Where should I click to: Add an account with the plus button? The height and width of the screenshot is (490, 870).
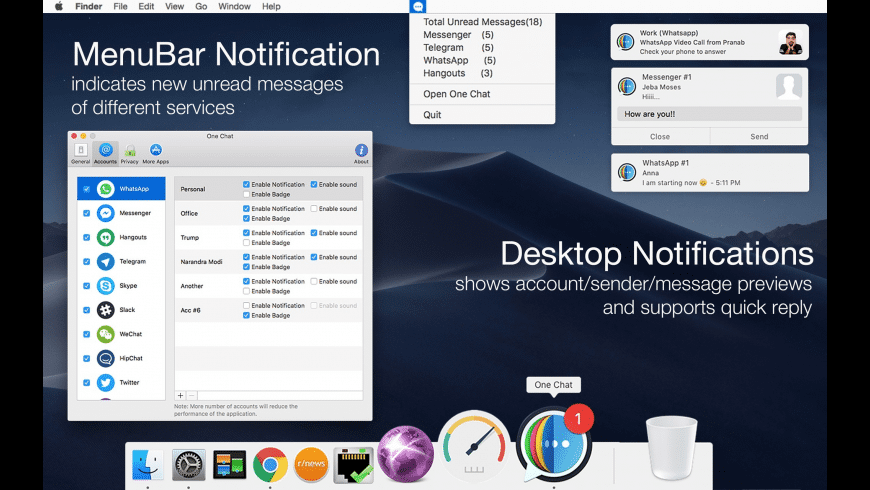(180, 396)
